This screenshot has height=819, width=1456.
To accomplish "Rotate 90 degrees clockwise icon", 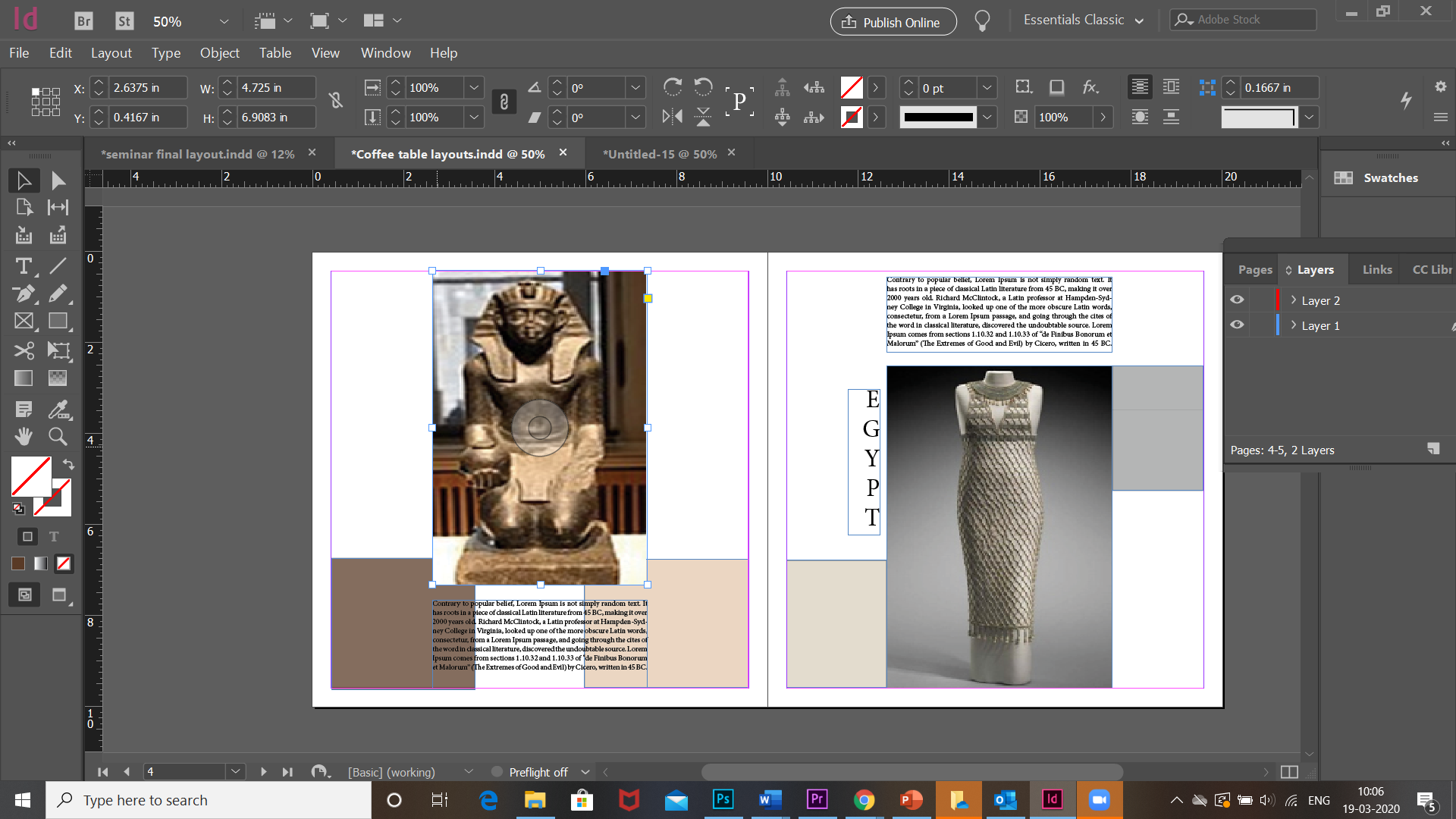I will (x=672, y=87).
